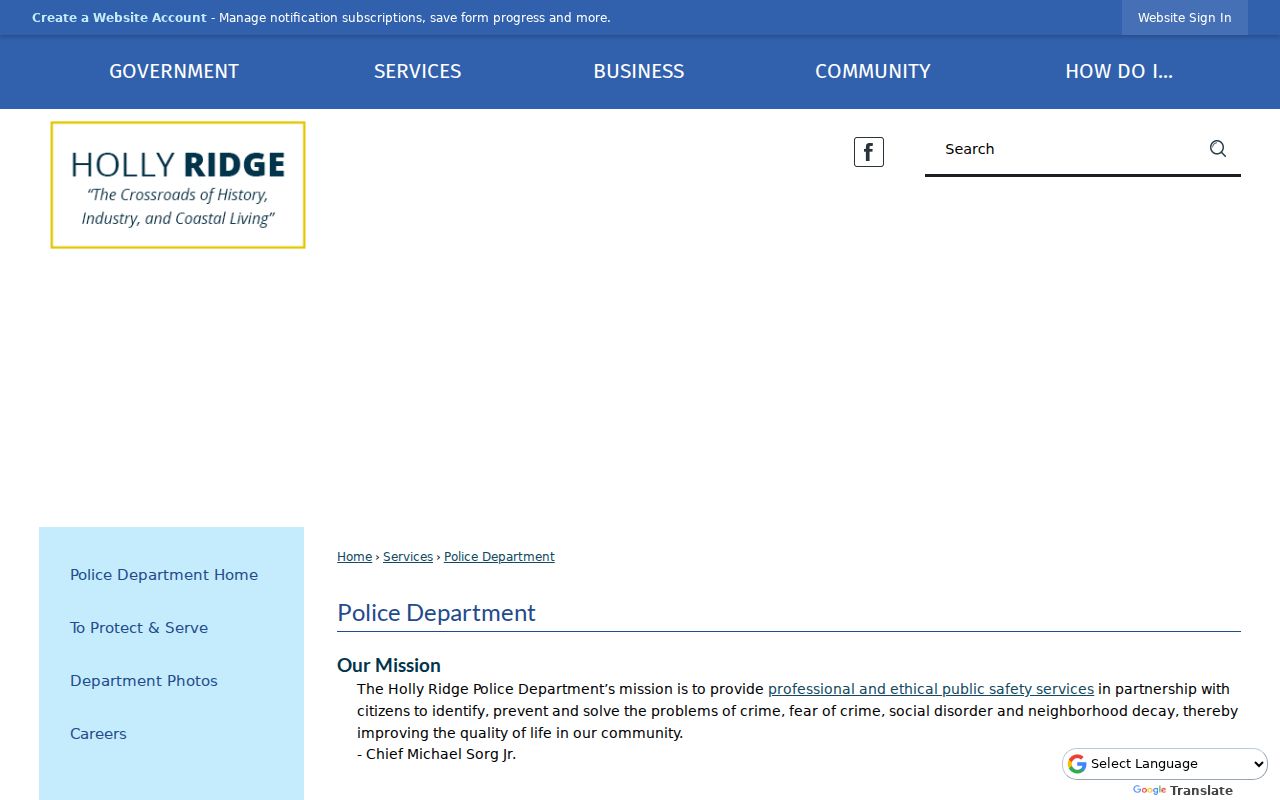Click the Police Department breadcrumb link
Image resolution: width=1280 pixels, height=800 pixels.
coord(499,557)
